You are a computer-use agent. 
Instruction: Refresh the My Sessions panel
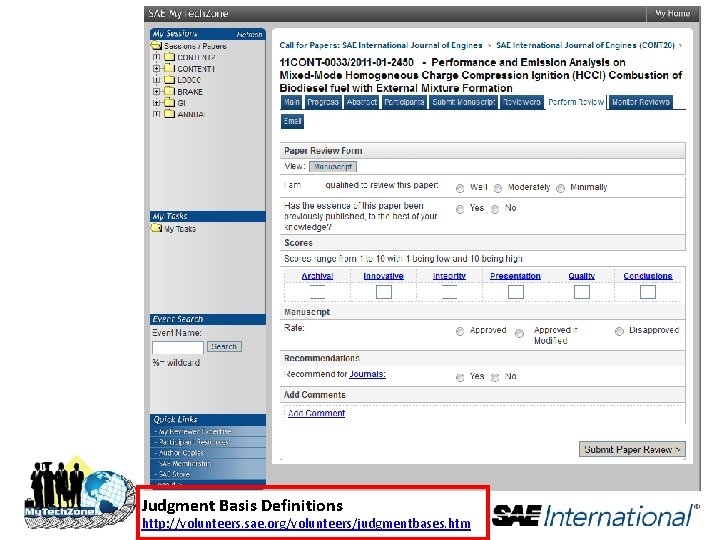(x=249, y=34)
